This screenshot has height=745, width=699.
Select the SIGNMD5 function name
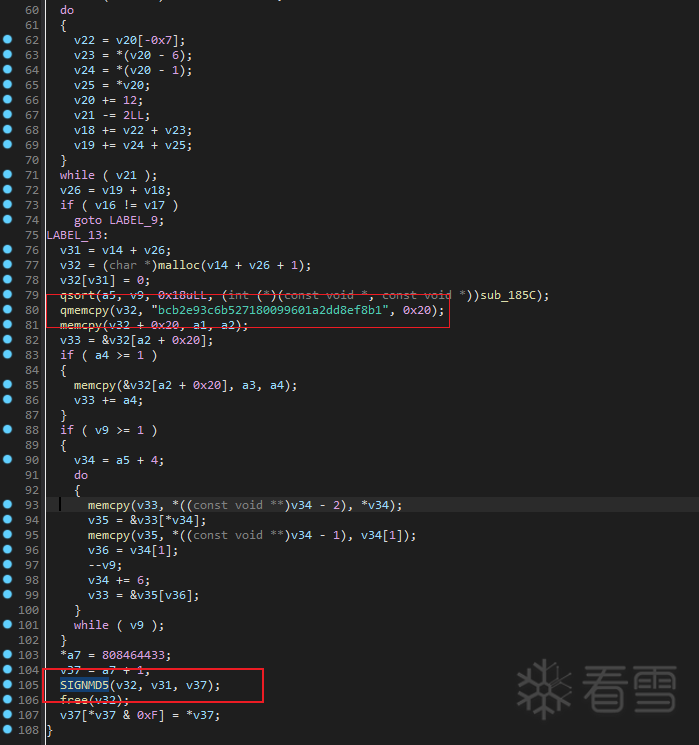pyautogui.click(x=84, y=685)
